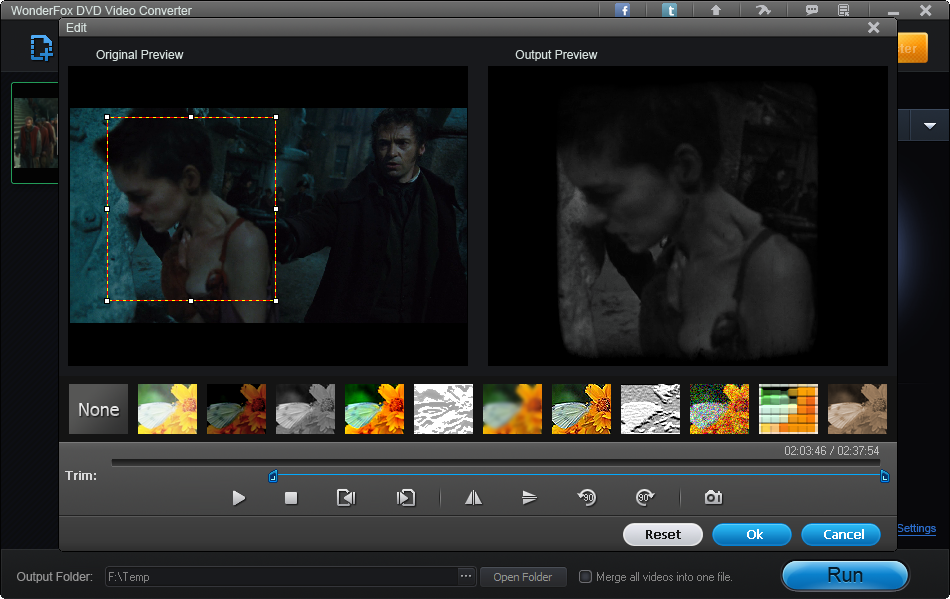Click the playback progress bar
Image resolution: width=950 pixels, height=599 pixels.
496,463
